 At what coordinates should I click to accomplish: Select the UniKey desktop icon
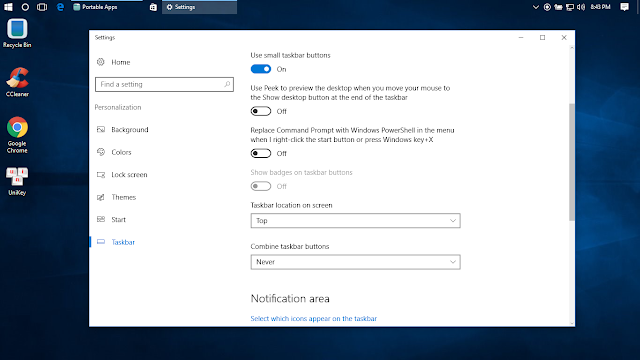pyautogui.click(x=17, y=181)
